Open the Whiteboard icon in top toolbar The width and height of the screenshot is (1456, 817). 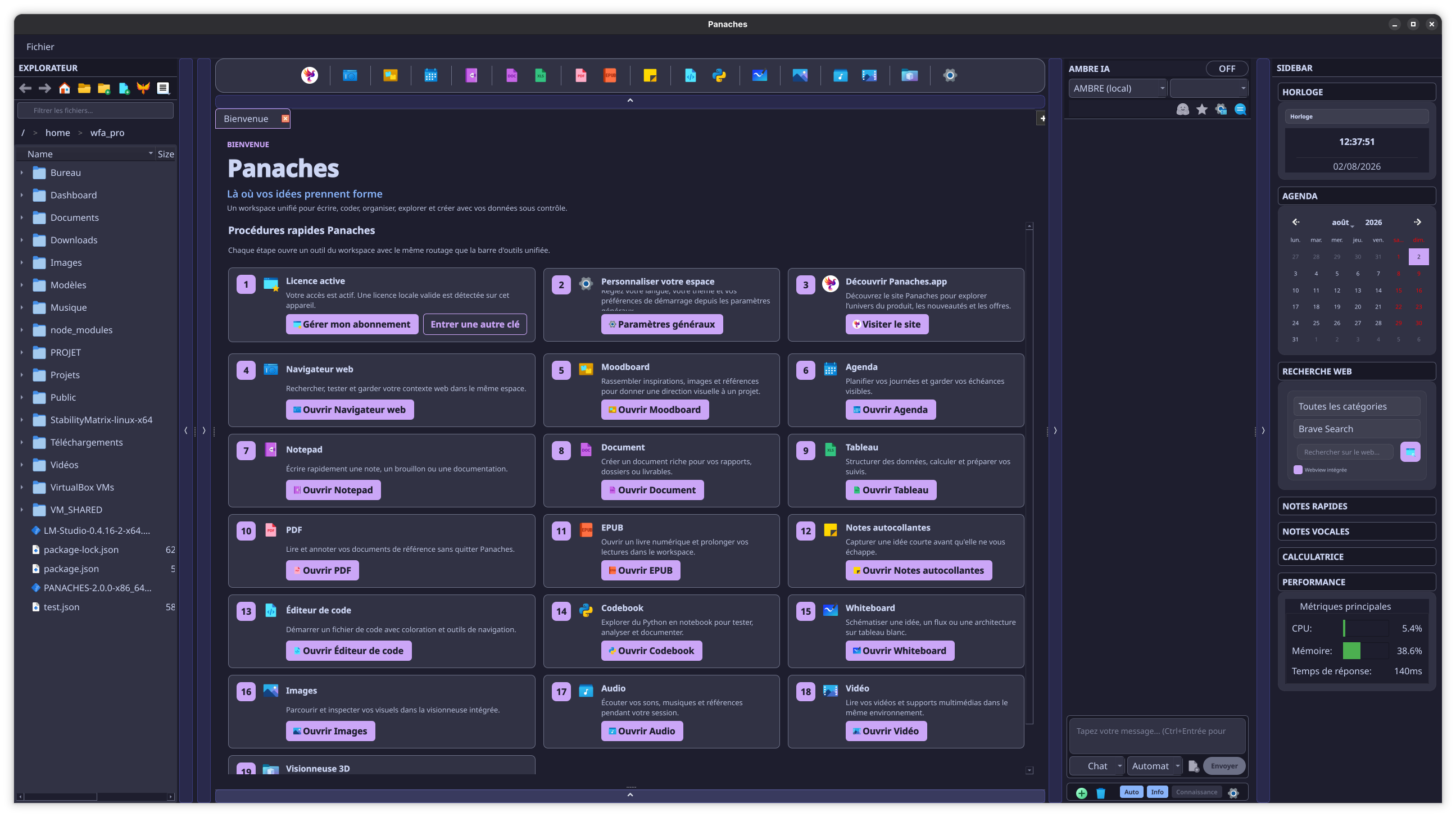[x=760, y=75]
